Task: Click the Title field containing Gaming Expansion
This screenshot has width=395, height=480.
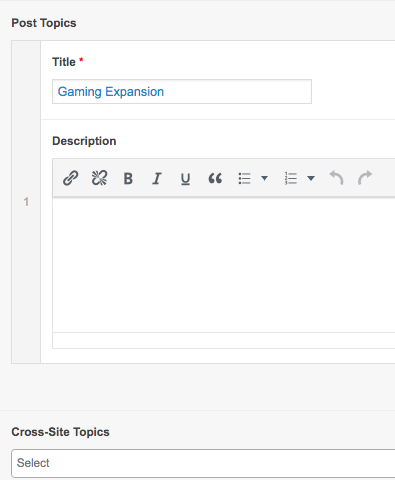Action: tap(182, 92)
